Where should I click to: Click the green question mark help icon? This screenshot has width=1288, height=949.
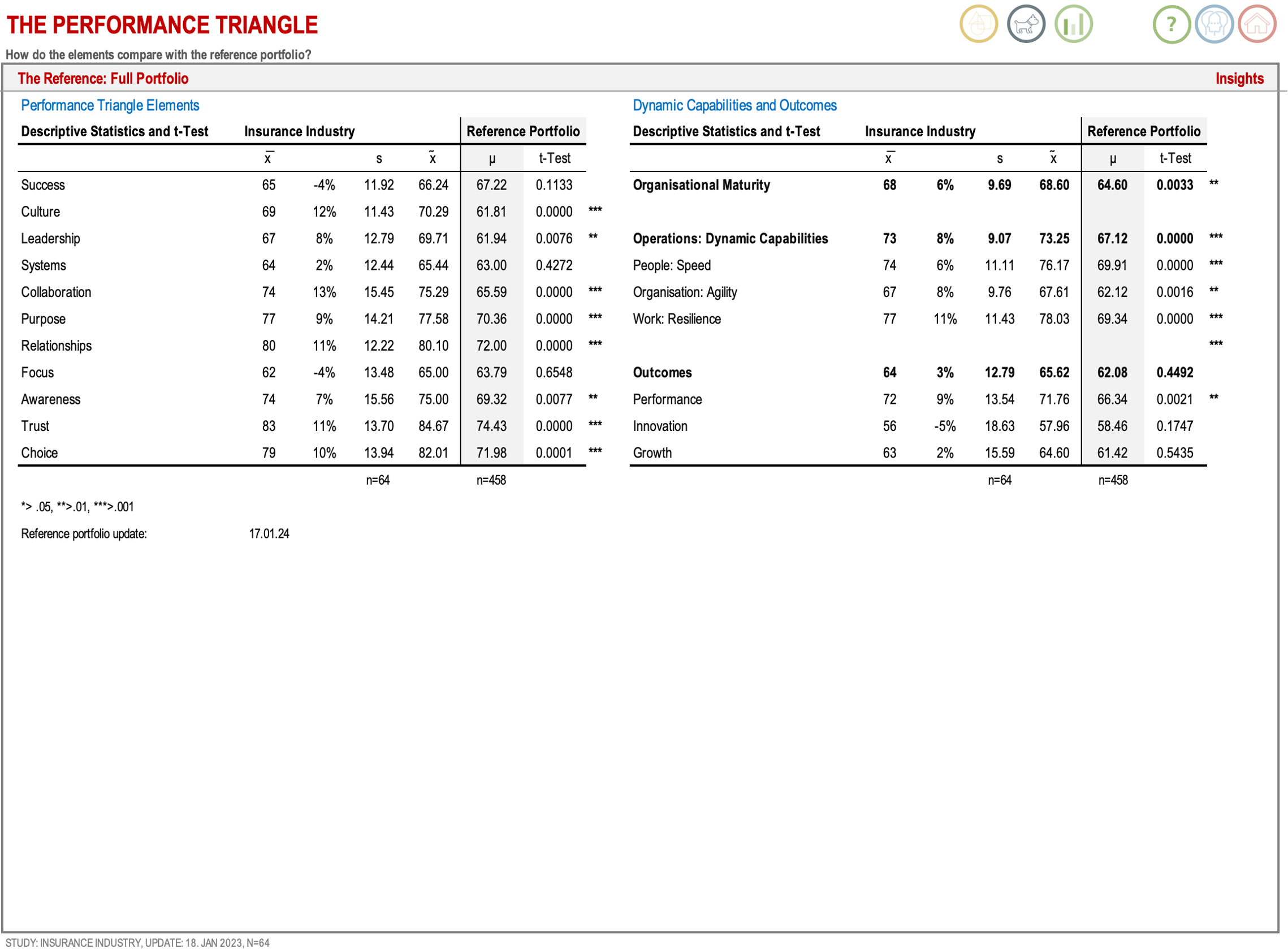pyautogui.click(x=1172, y=24)
